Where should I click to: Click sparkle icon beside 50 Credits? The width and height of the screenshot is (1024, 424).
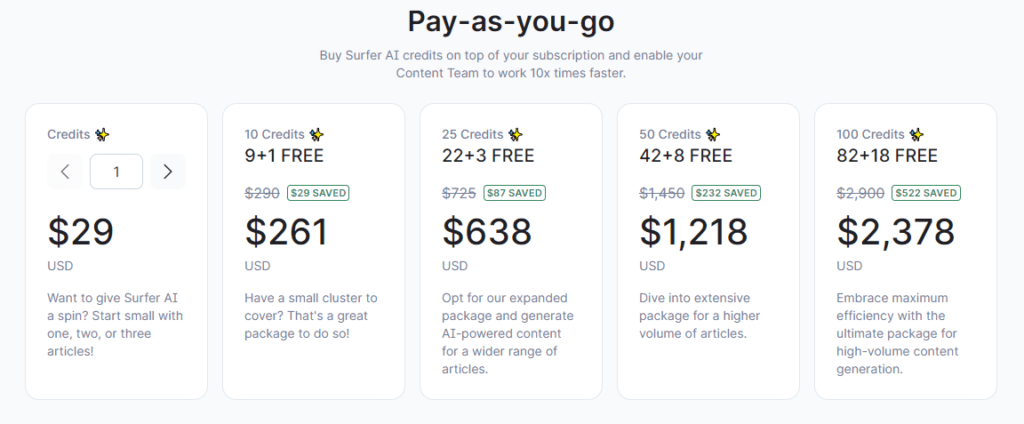713,135
